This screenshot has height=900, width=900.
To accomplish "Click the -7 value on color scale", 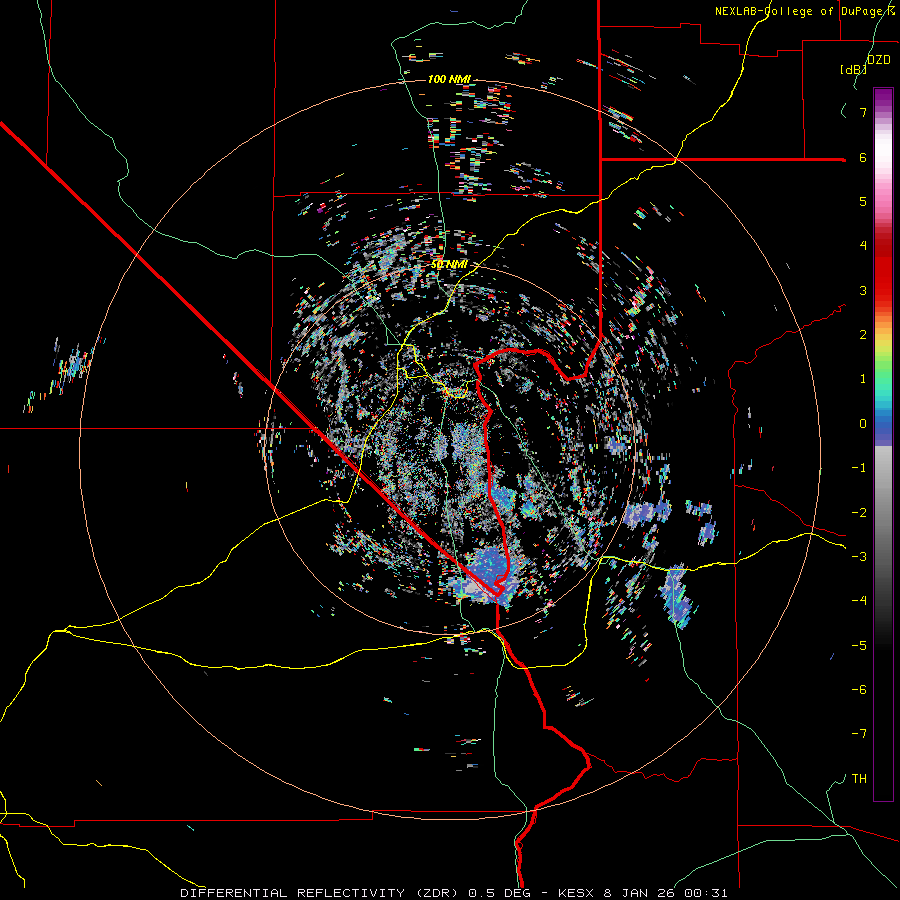I will pyautogui.click(x=859, y=734).
